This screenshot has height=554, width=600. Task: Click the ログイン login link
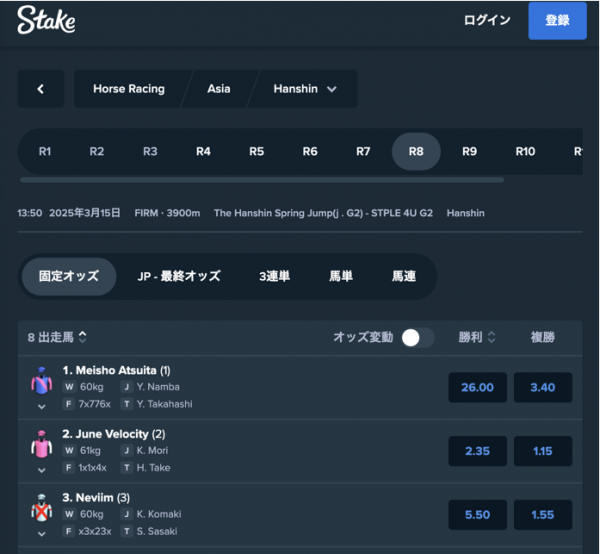(x=487, y=20)
